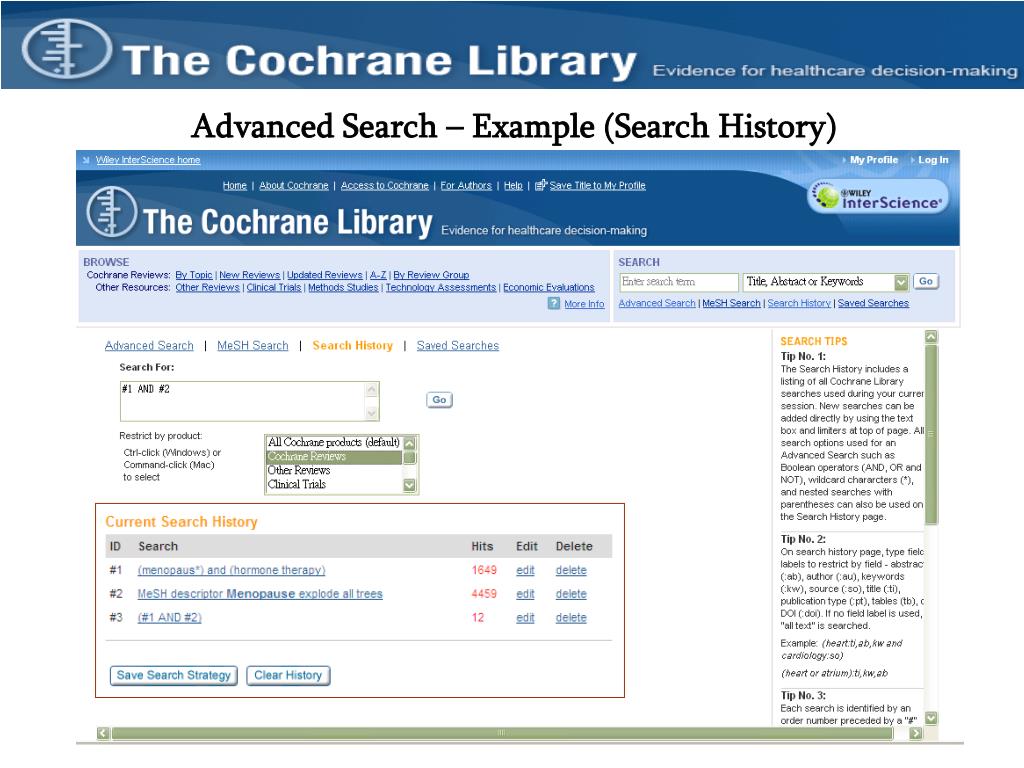
Task: Click the Enter search term input field
Action: [679, 282]
